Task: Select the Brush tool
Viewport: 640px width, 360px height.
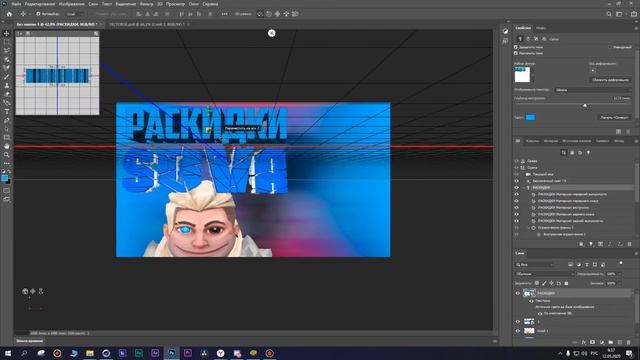Action: click(x=7, y=77)
